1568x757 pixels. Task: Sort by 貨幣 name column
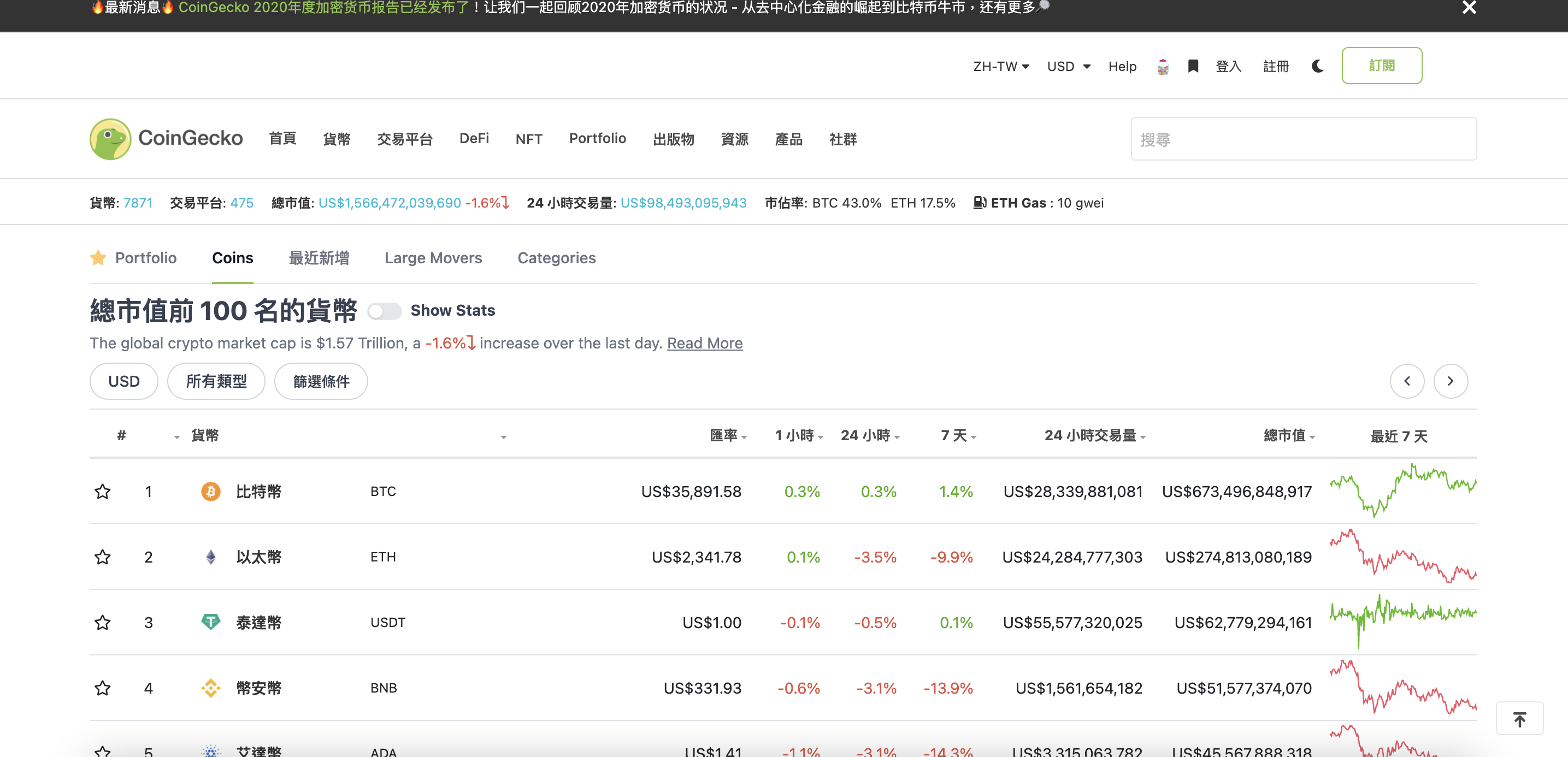pyautogui.click(x=204, y=435)
